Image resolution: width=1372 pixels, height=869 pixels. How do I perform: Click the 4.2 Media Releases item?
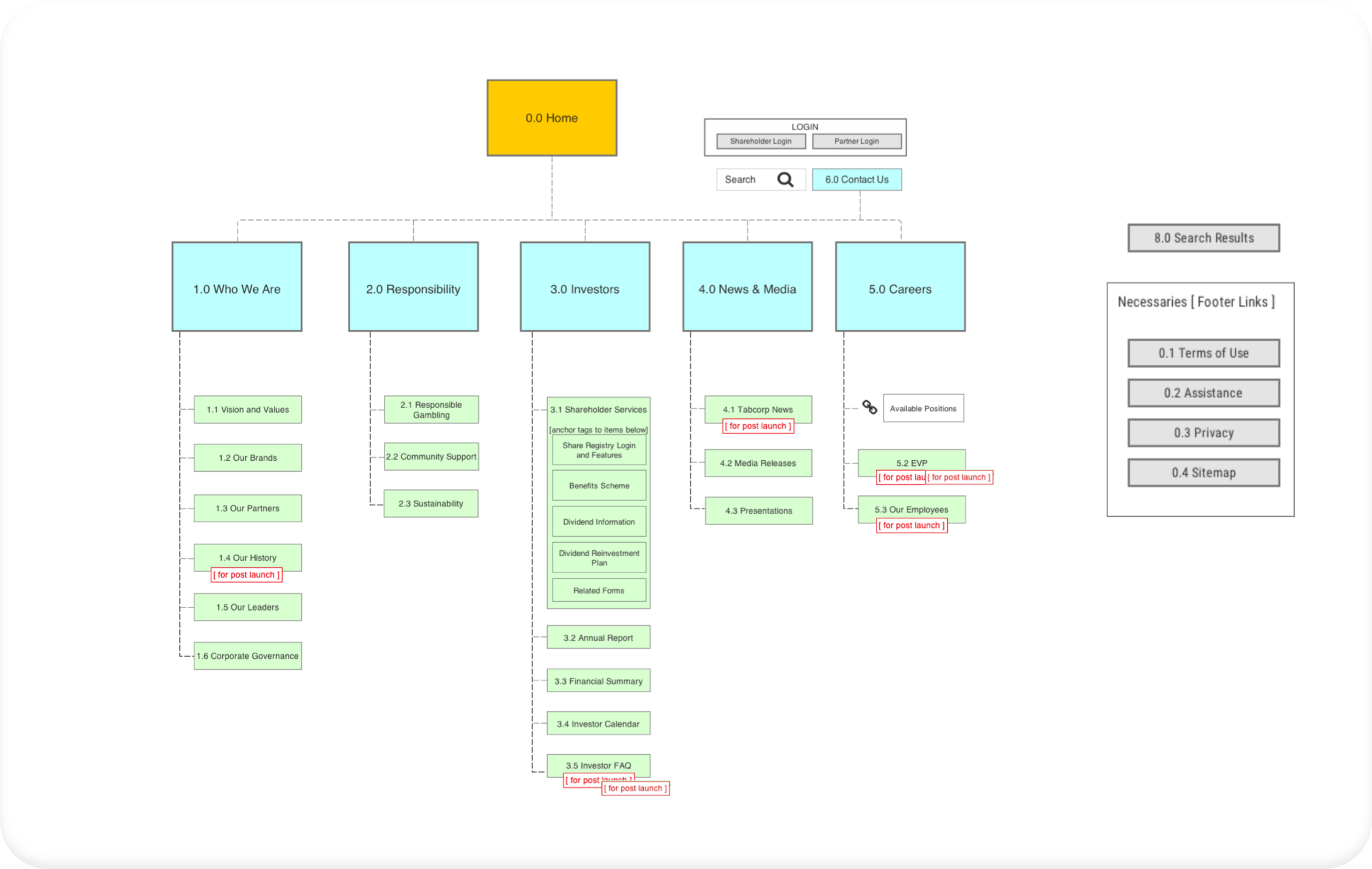tap(758, 464)
